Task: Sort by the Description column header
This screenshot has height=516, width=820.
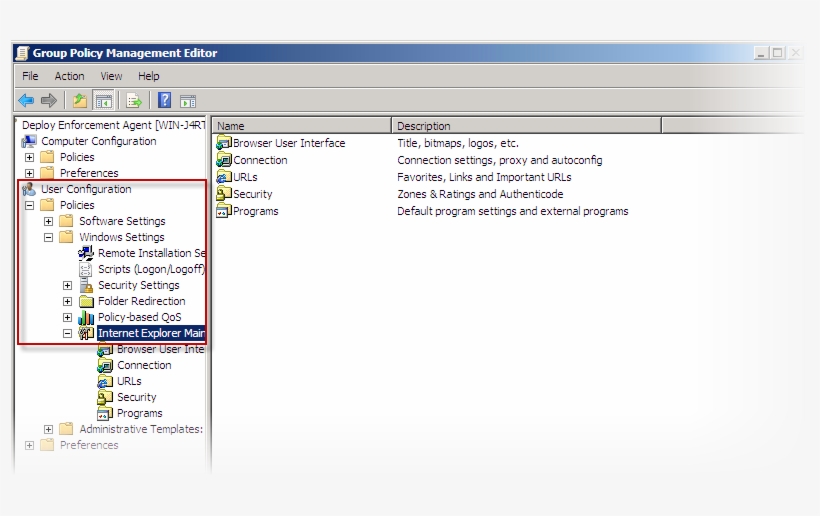Action: click(x=527, y=126)
